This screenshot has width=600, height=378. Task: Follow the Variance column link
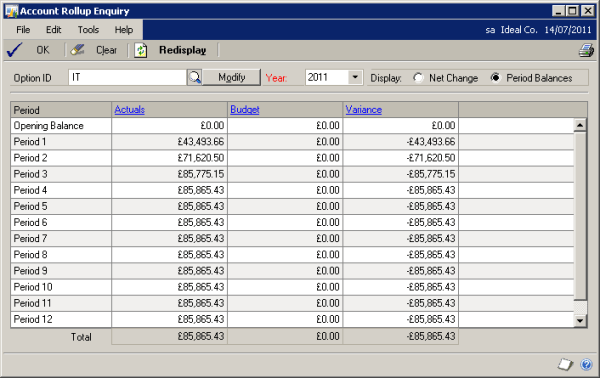click(364, 110)
